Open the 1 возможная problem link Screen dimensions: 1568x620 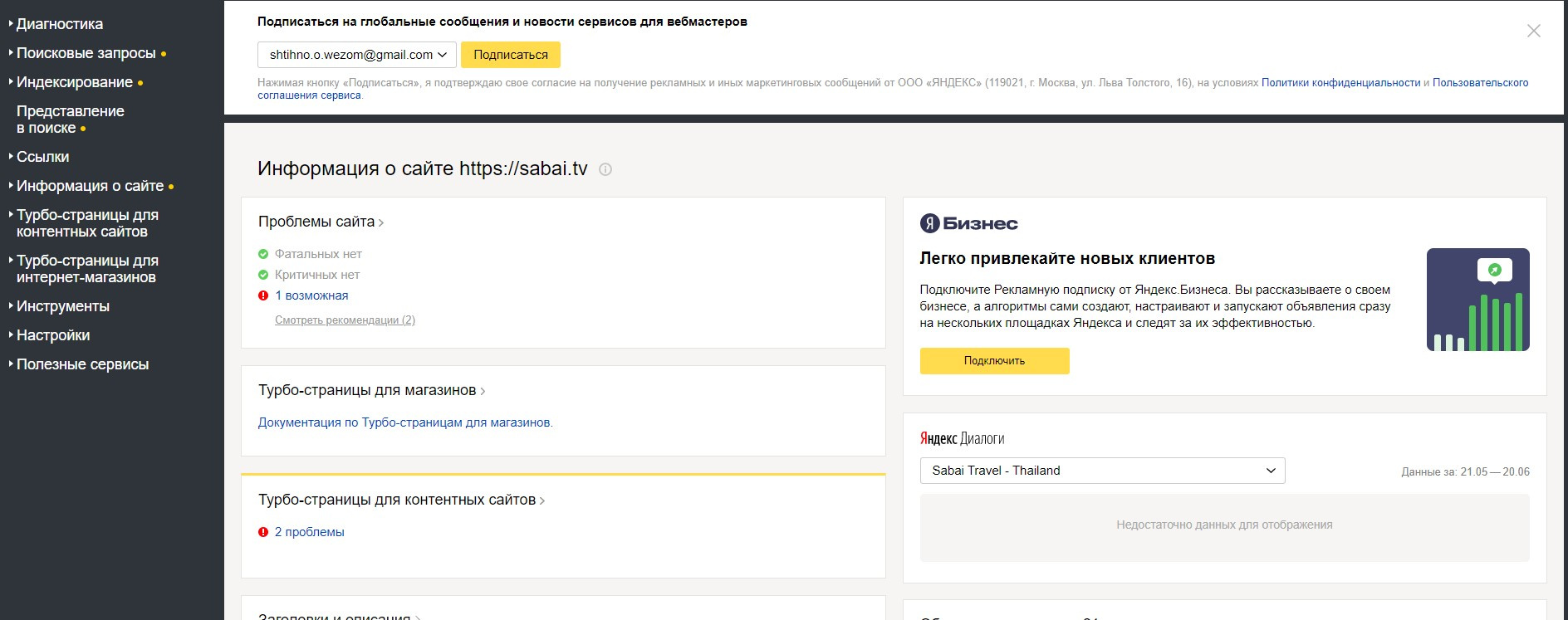coord(311,295)
